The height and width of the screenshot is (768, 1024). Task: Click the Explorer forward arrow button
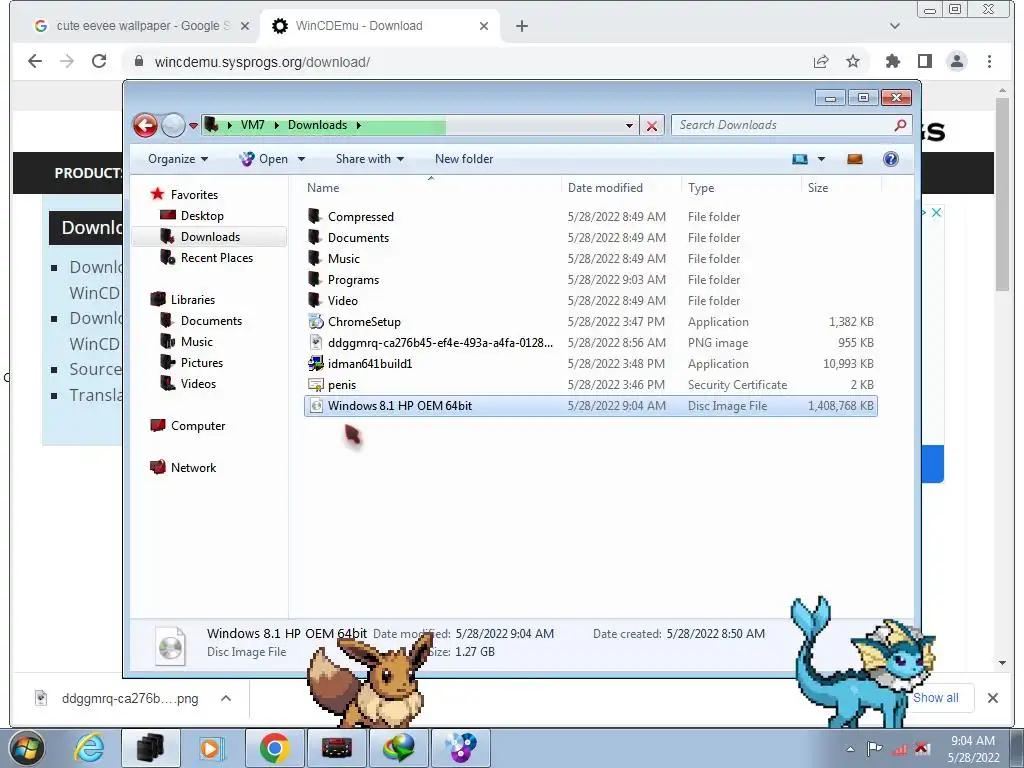173,125
